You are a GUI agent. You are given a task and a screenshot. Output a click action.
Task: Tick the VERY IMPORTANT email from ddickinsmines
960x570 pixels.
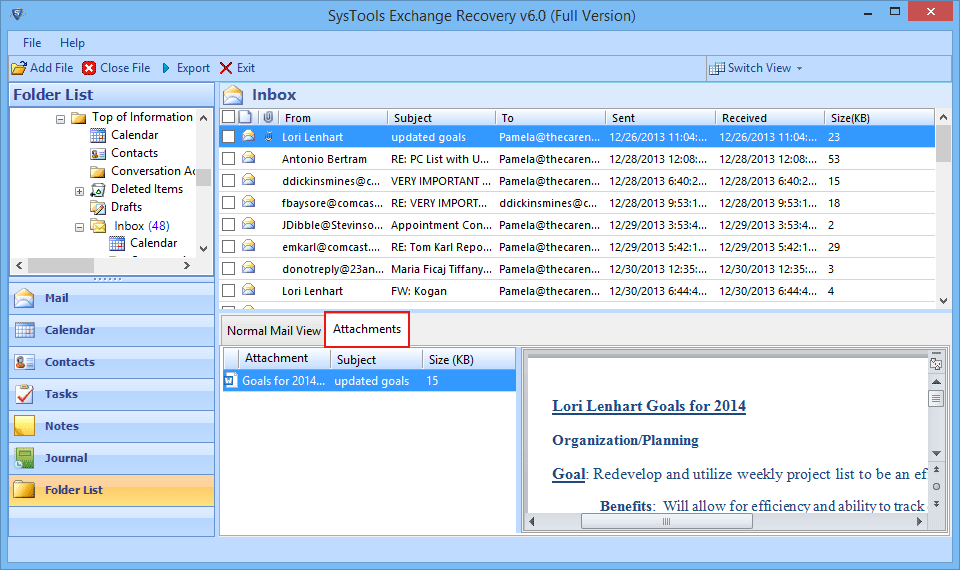228,181
